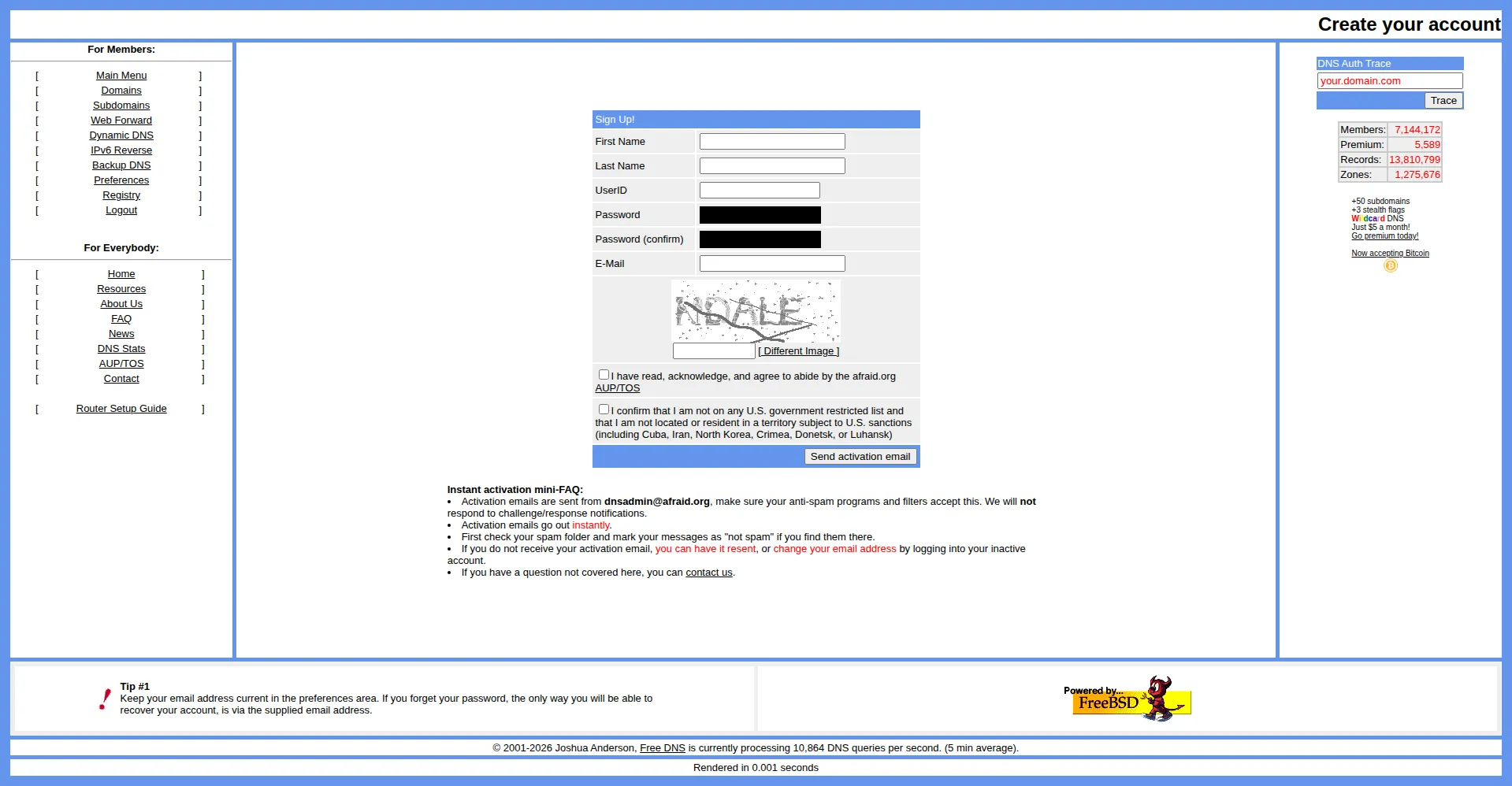
Task: Open Dynamic DNS in sidebar
Action: point(121,135)
